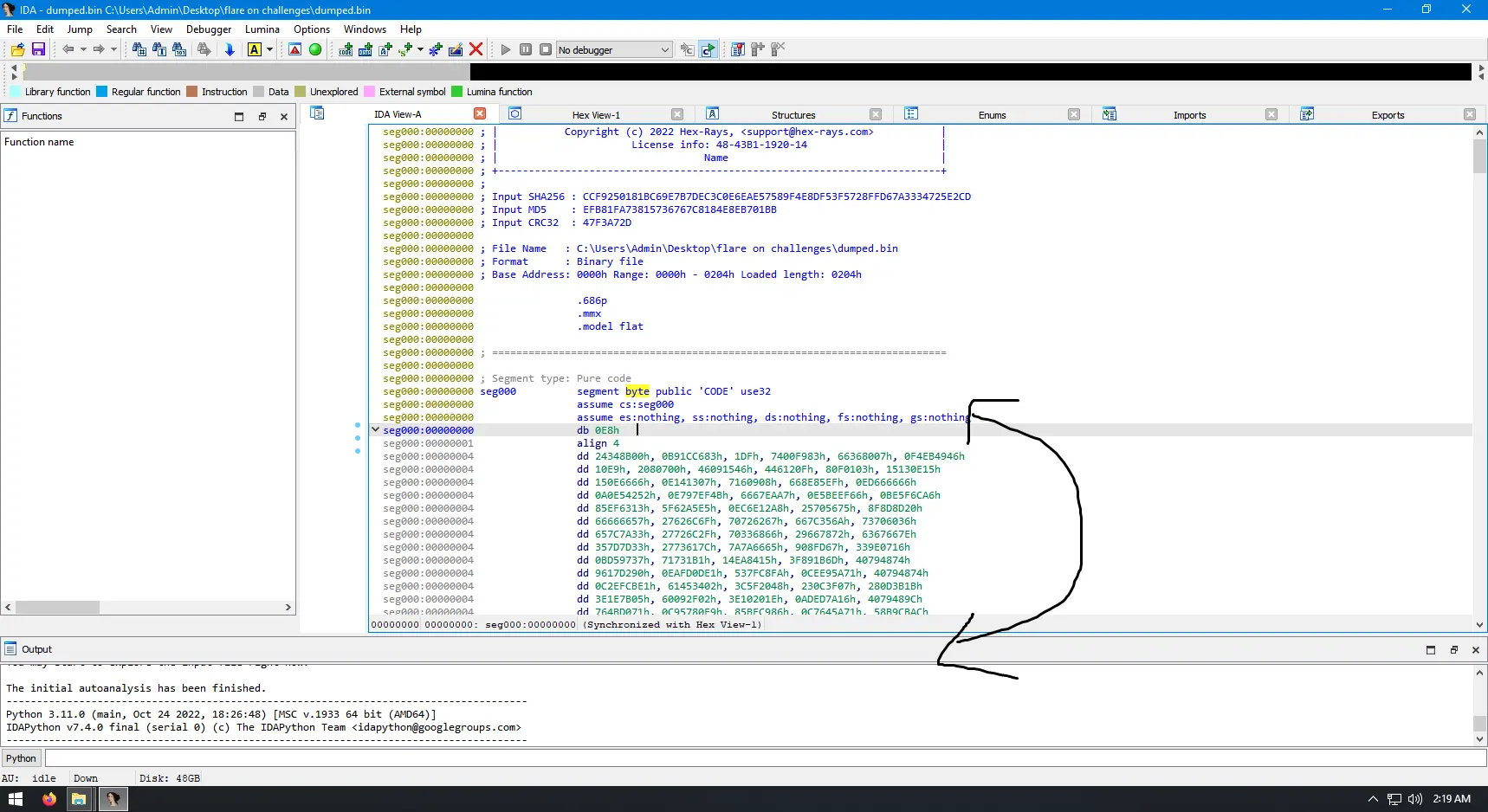Viewport: 1488px width, 812px height.
Task: Click the green circle icon
Action: click(x=315, y=49)
